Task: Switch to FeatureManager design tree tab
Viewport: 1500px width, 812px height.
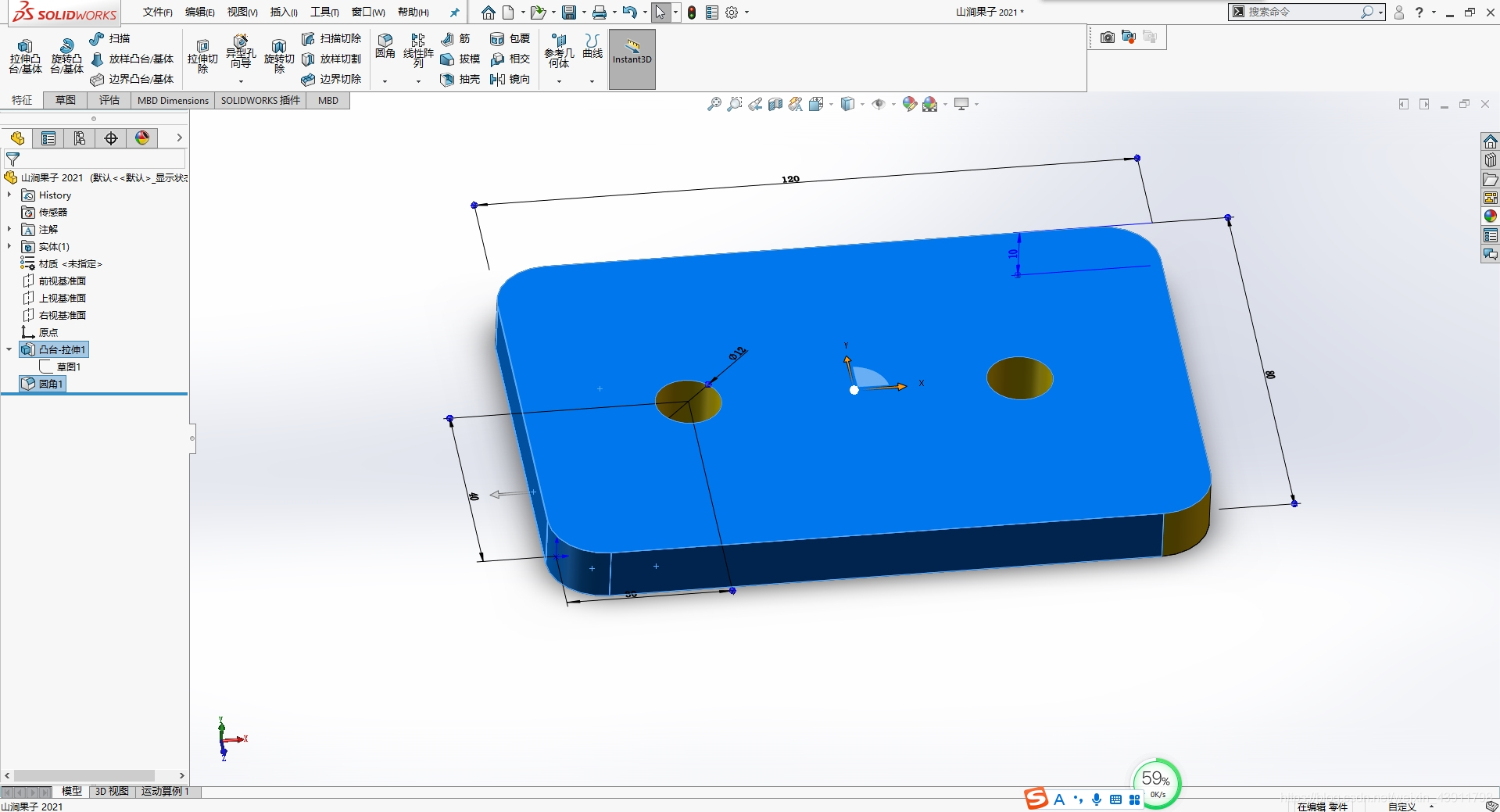Action: click(x=17, y=138)
